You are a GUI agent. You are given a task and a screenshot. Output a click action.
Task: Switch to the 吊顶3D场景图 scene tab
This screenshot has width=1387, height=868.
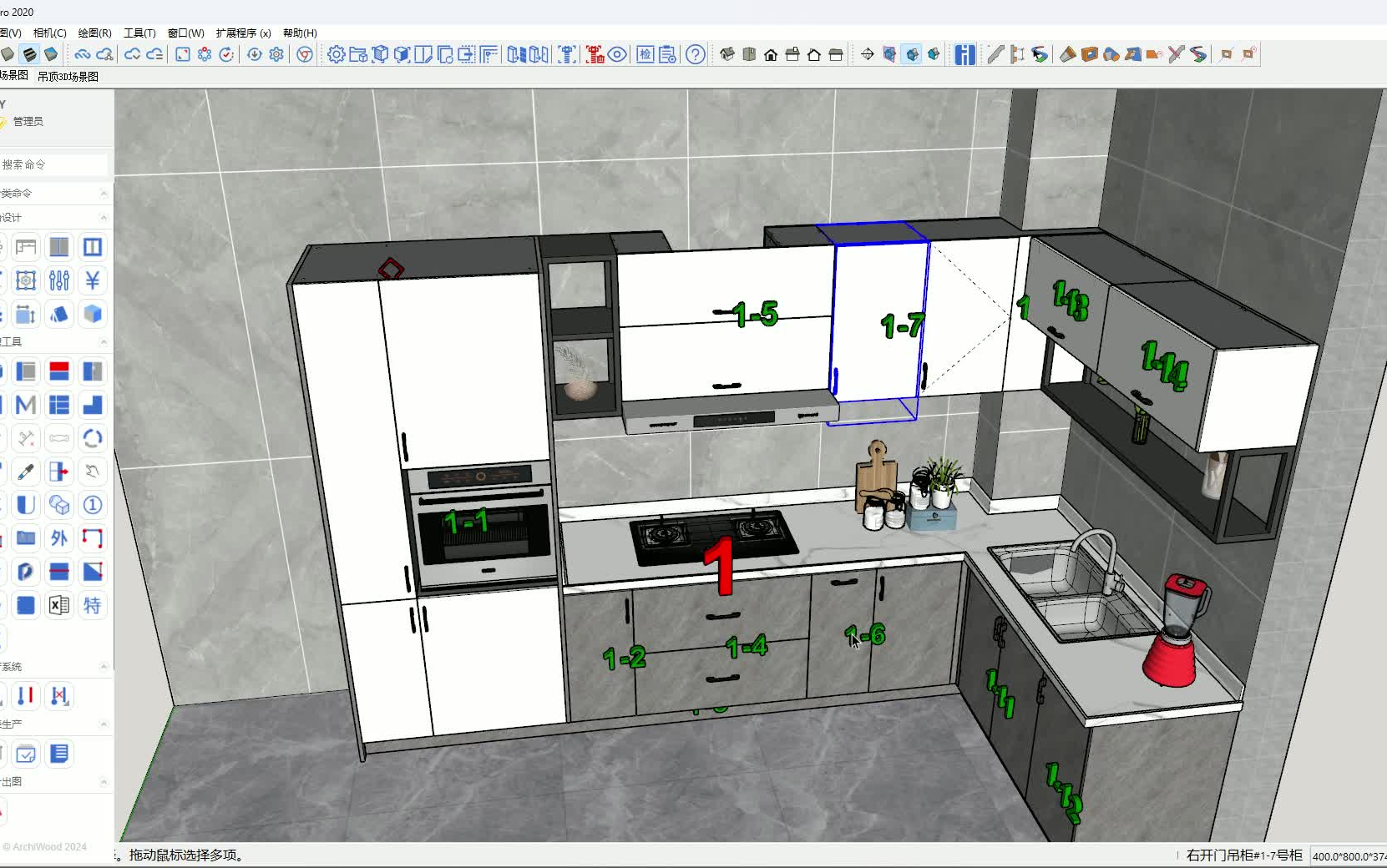[x=68, y=76]
